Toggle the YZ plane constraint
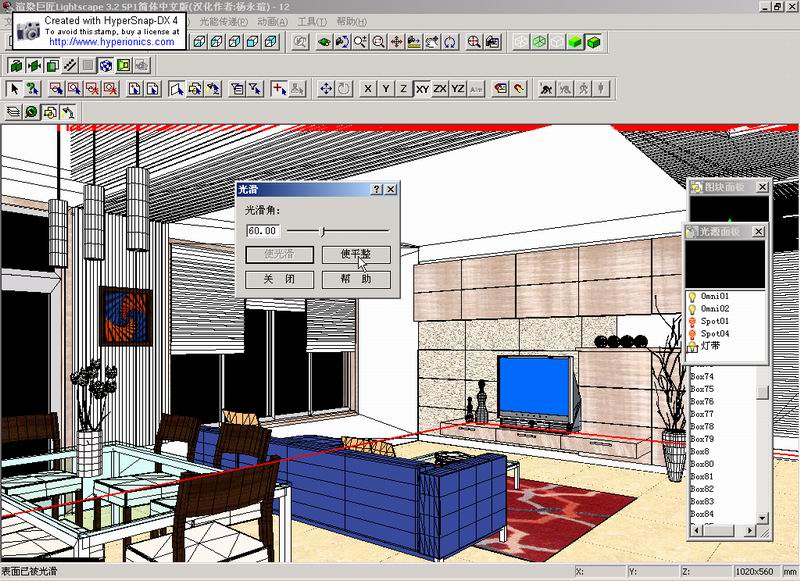Image resolution: width=800 pixels, height=581 pixels. (458, 89)
